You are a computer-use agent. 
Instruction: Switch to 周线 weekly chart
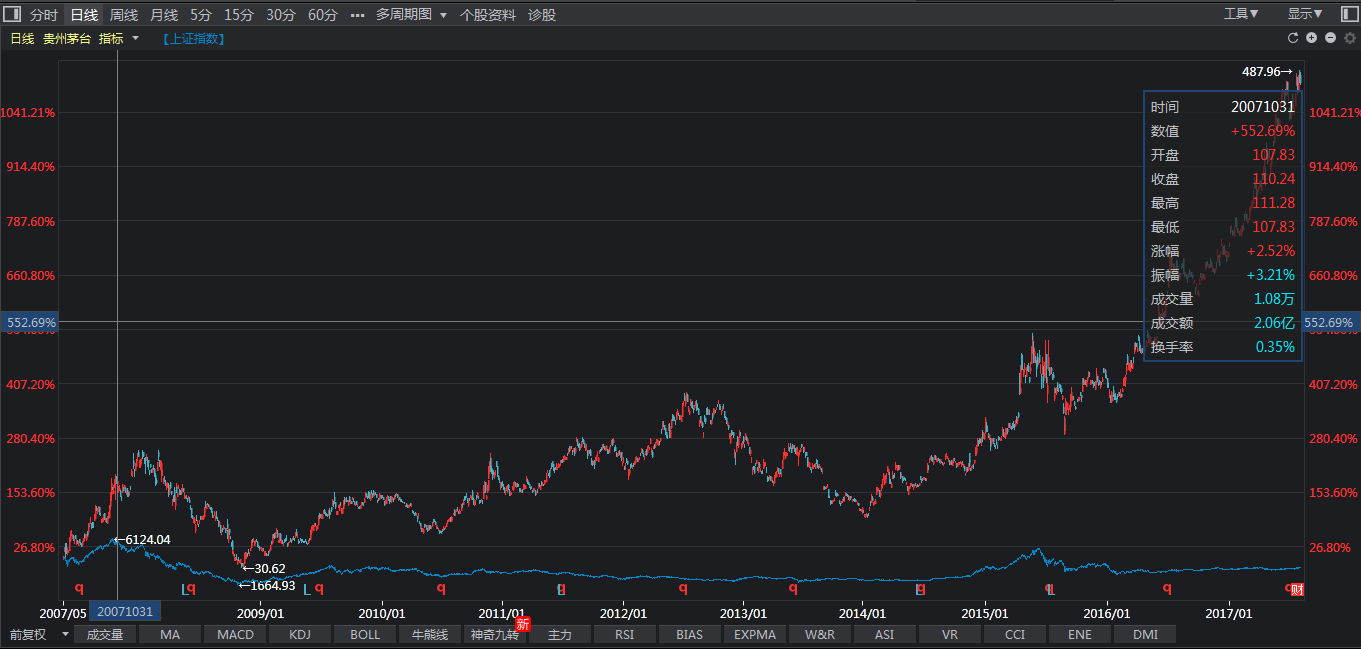[124, 15]
